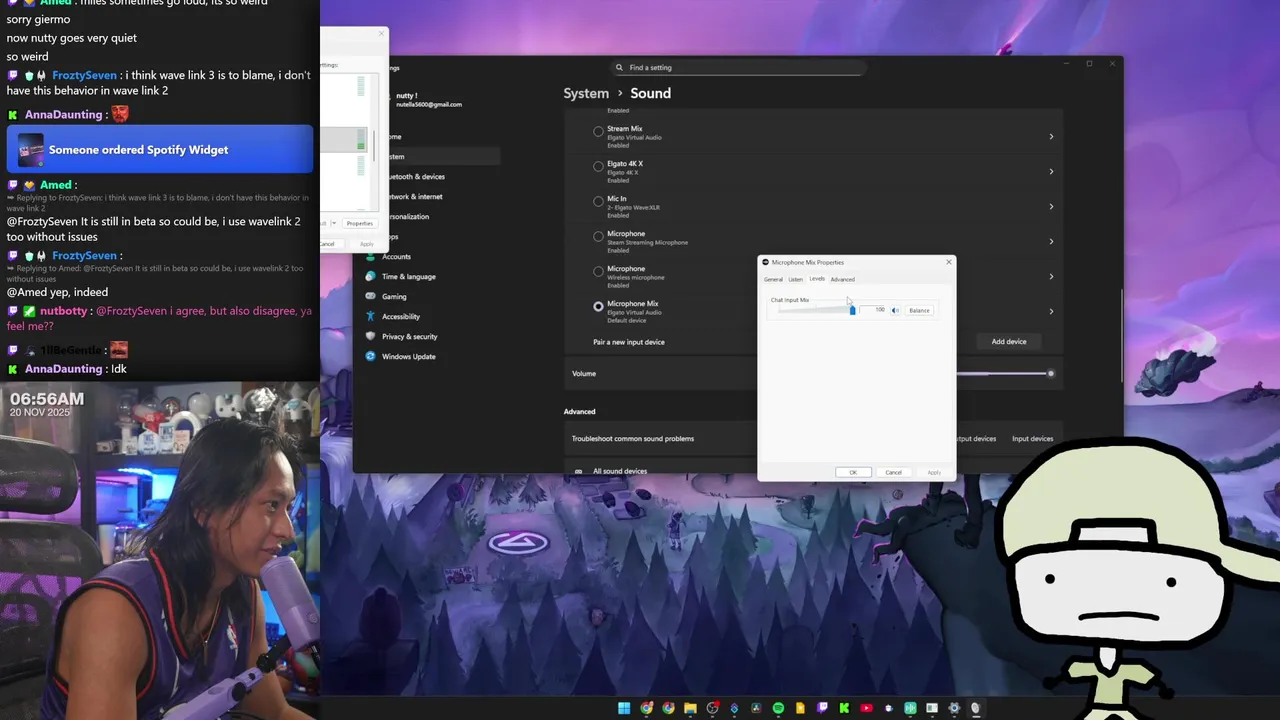The width and height of the screenshot is (1280, 720).
Task: Click the search magnifier in Settings
Action: [x=621, y=67]
